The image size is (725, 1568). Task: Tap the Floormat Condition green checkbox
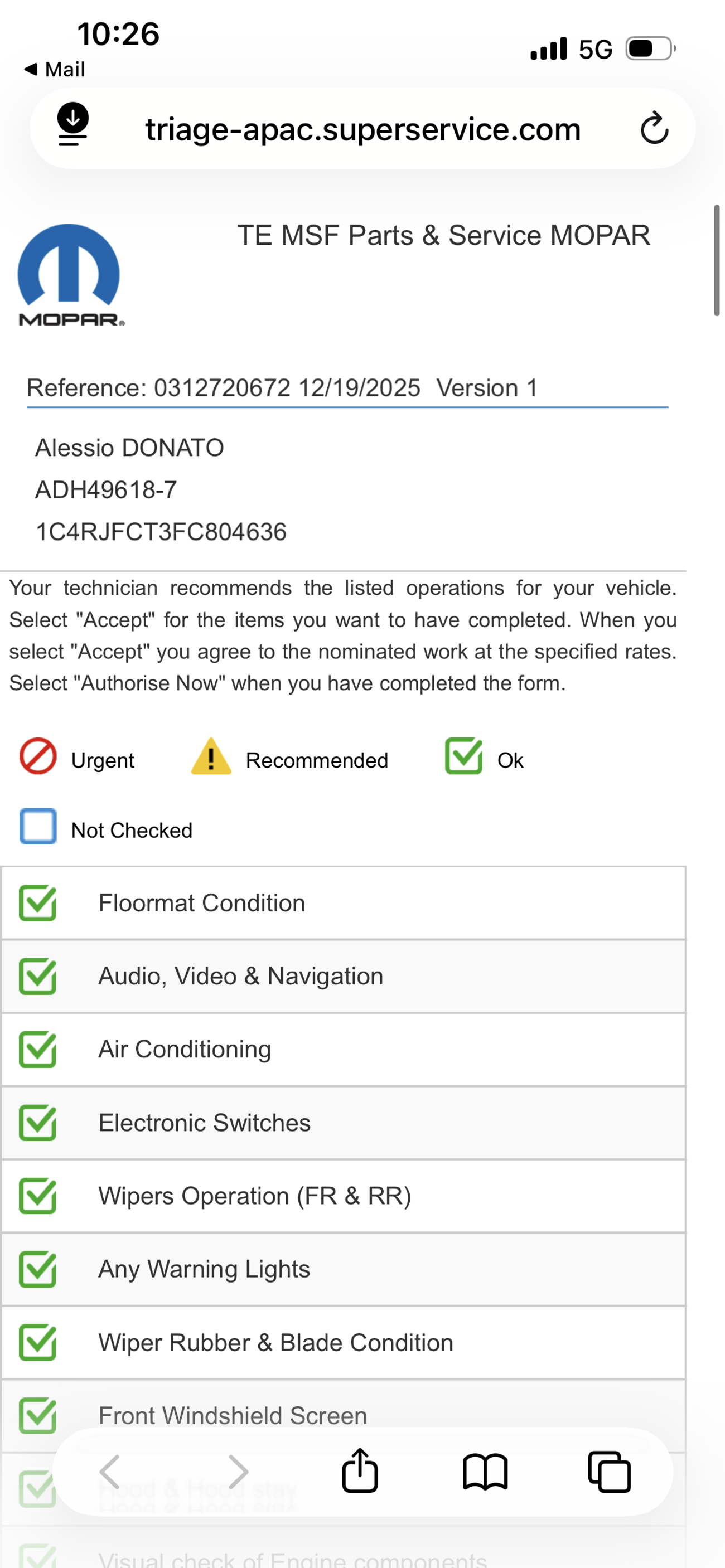point(38,904)
